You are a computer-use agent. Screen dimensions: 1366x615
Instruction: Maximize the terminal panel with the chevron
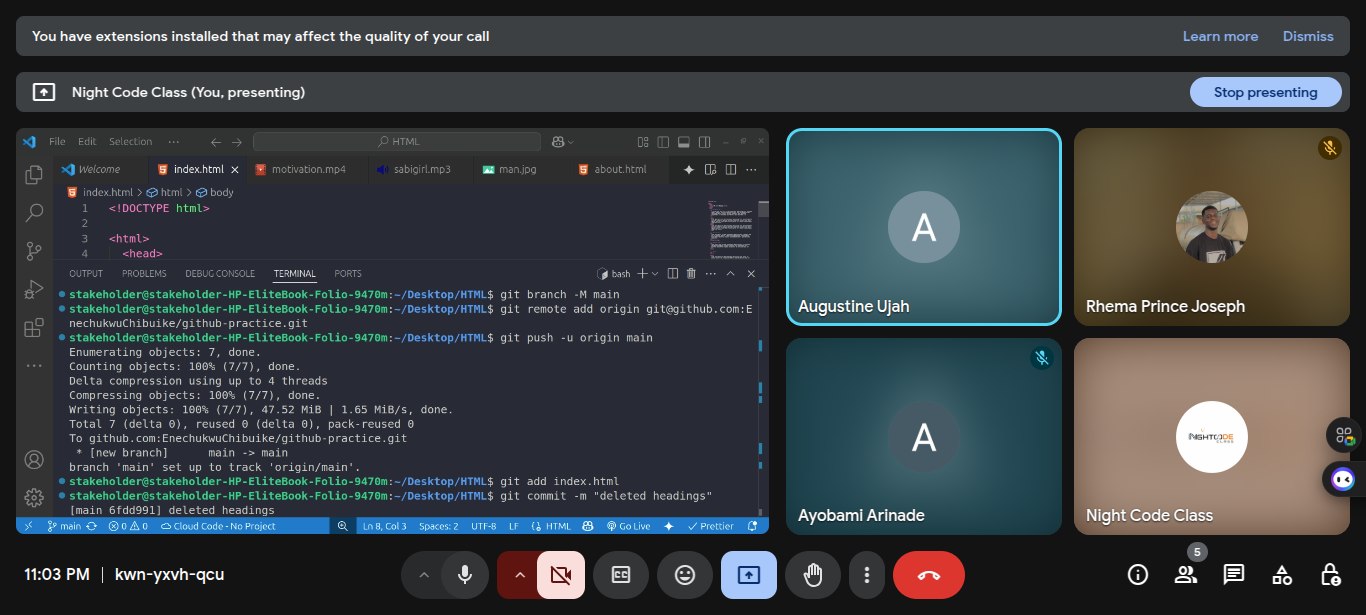pos(730,273)
